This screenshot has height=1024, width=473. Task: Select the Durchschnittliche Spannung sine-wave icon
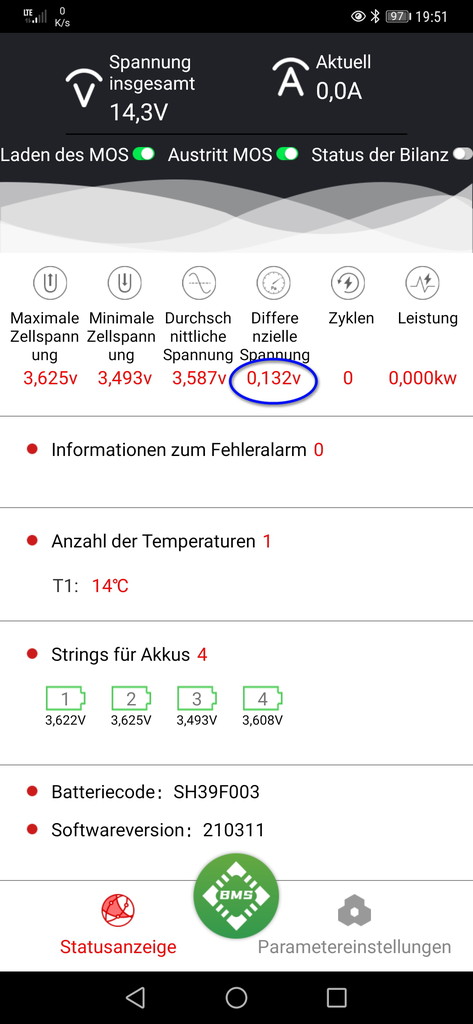[x=199, y=282]
